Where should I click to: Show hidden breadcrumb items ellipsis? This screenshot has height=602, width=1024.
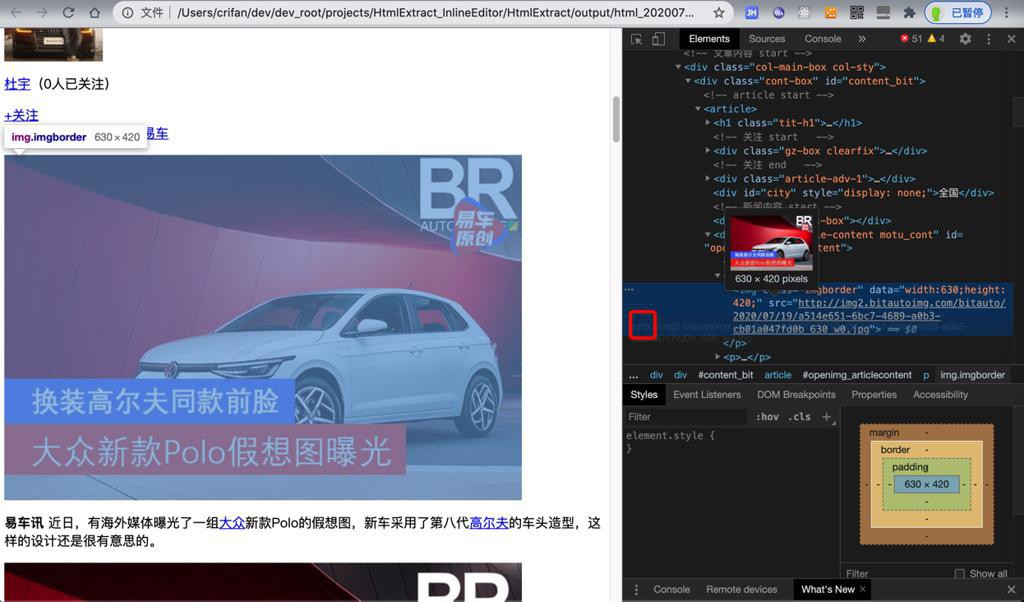[633, 375]
